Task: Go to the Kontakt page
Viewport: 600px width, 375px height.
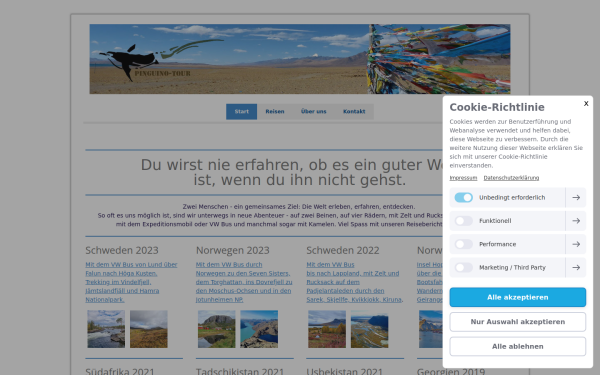Action: click(x=354, y=111)
